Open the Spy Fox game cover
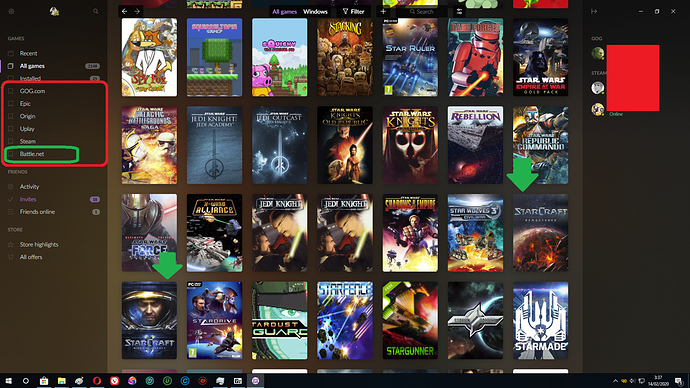Image resolution: width=690 pixels, height=388 pixels. coord(149,57)
